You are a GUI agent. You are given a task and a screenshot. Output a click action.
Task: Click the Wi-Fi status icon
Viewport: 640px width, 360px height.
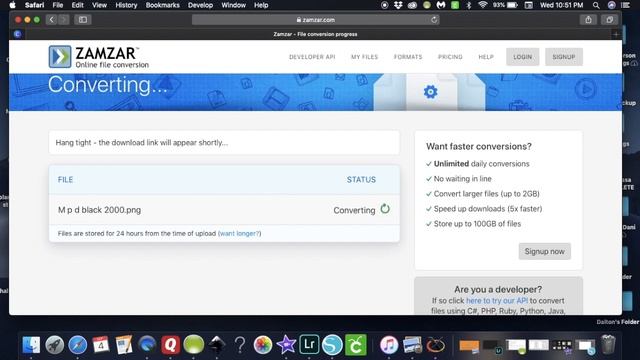tap(482, 5)
